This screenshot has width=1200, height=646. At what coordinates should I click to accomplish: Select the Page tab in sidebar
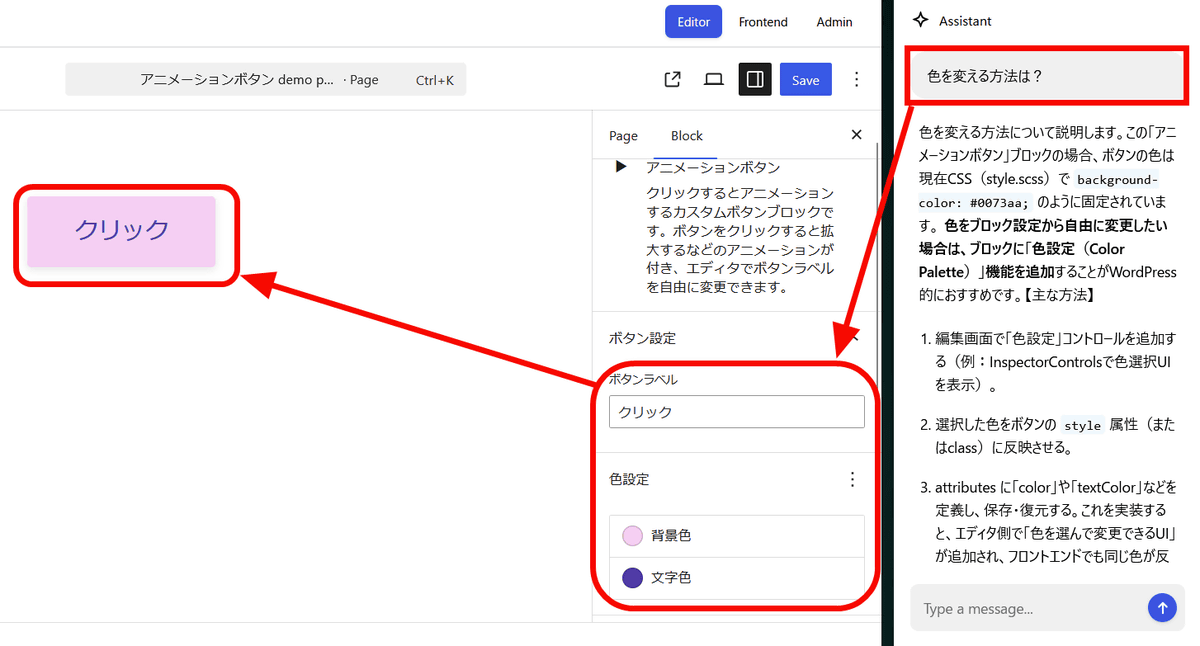[623, 136]
